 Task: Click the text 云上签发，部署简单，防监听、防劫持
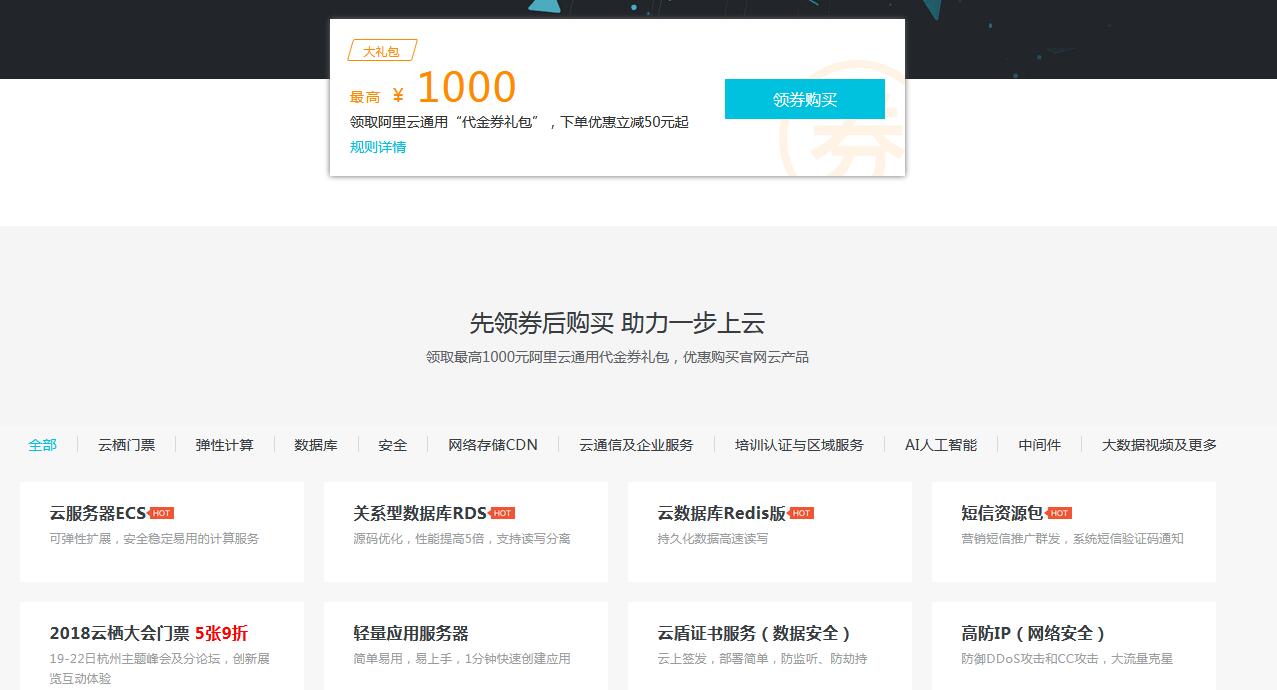coord(763,658)
